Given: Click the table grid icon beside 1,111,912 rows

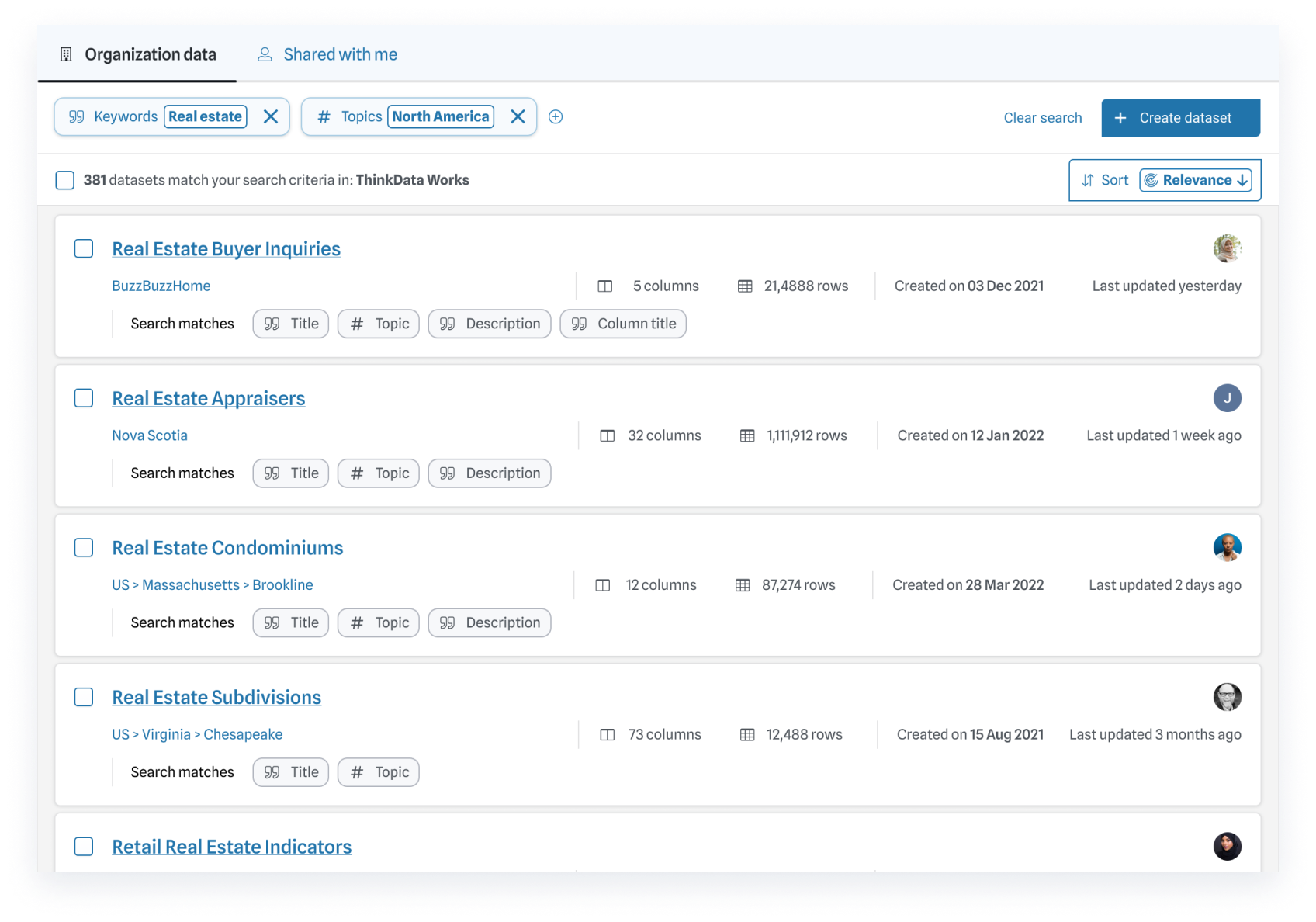Looking at the screenshot, I should point(746,435).
